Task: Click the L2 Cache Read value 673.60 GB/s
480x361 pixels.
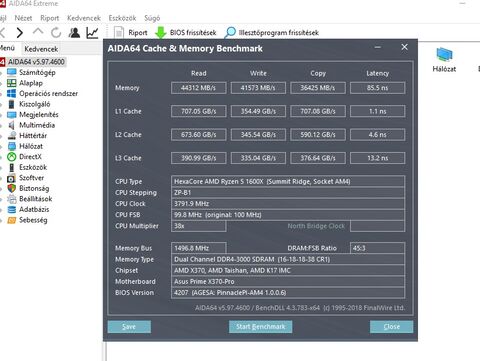Action: (x=199, y=135)
